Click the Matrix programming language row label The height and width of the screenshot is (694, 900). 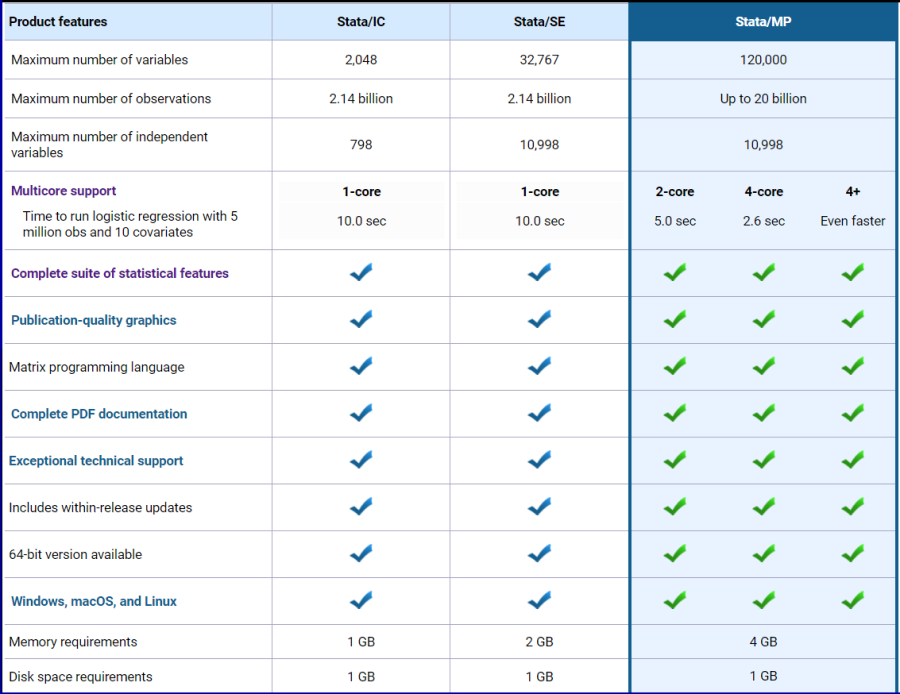click(96, 367)
